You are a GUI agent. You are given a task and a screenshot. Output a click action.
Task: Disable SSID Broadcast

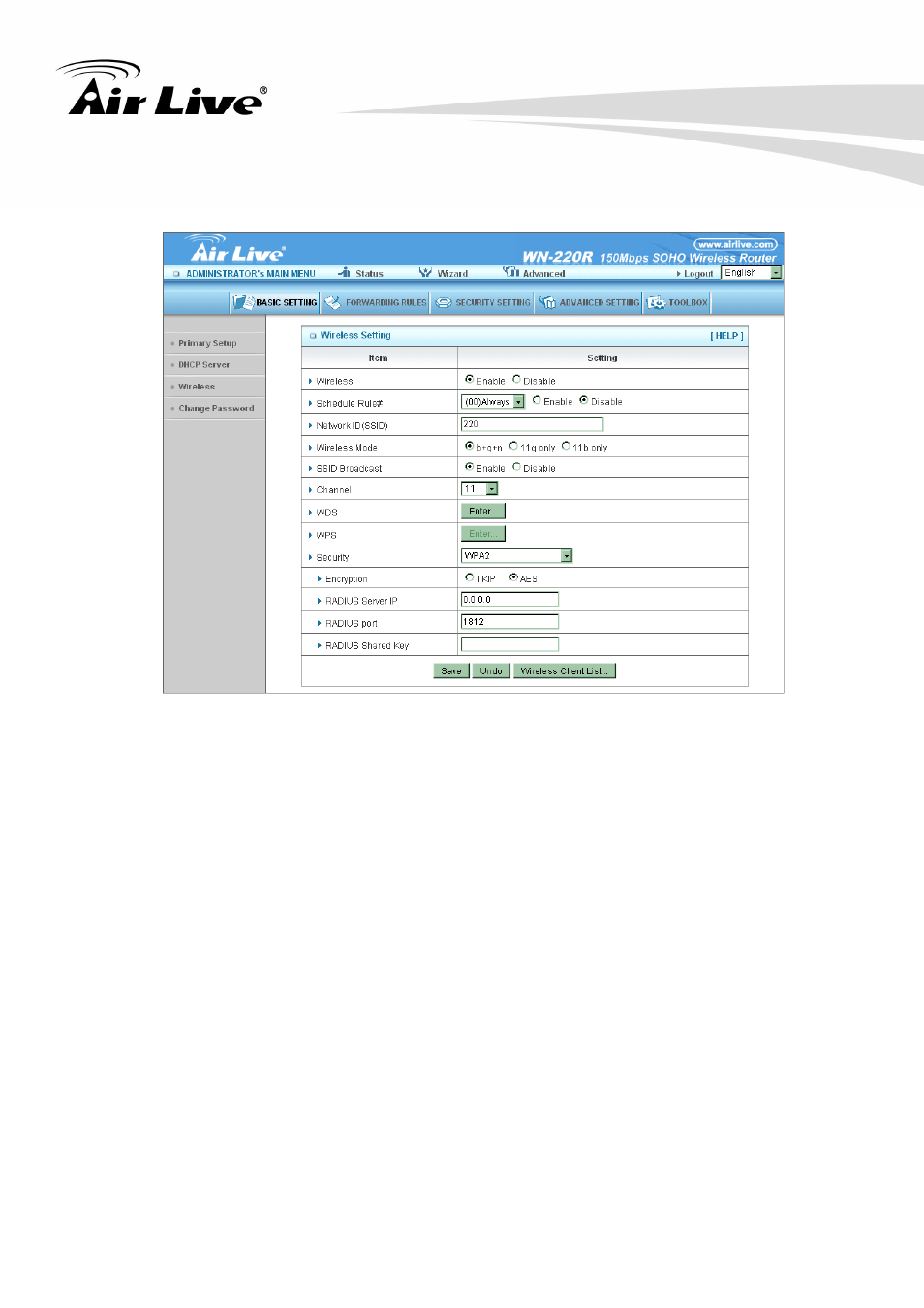tap(516, 467)
